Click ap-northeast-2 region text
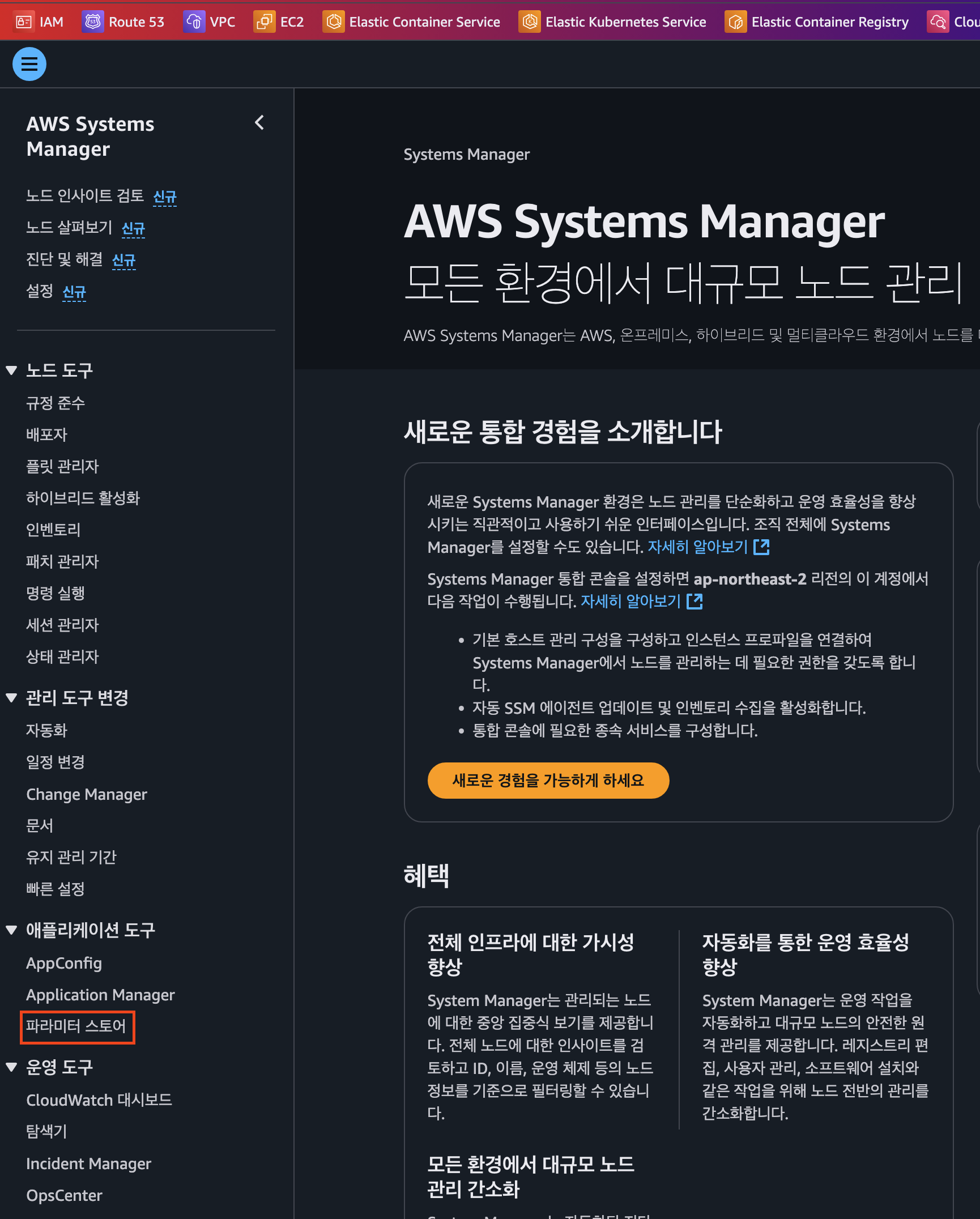This screenshot has height=1219, width=980. 750,579
